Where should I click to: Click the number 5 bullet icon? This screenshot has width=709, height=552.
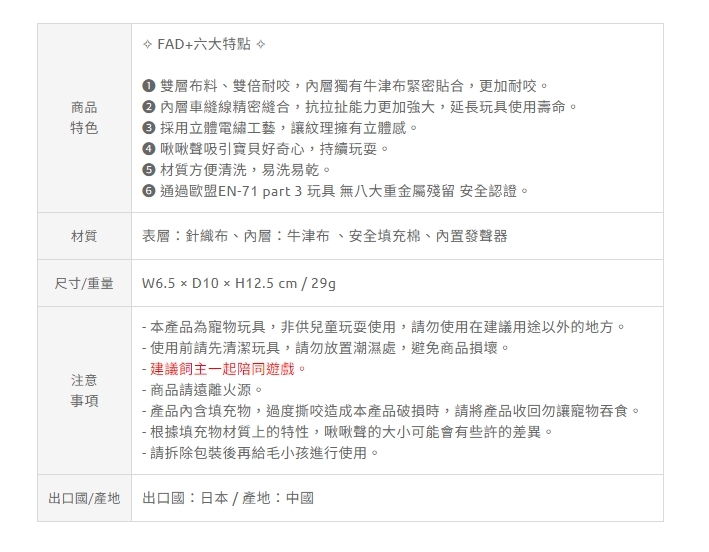pyautogui.click(x=149, y=170)
